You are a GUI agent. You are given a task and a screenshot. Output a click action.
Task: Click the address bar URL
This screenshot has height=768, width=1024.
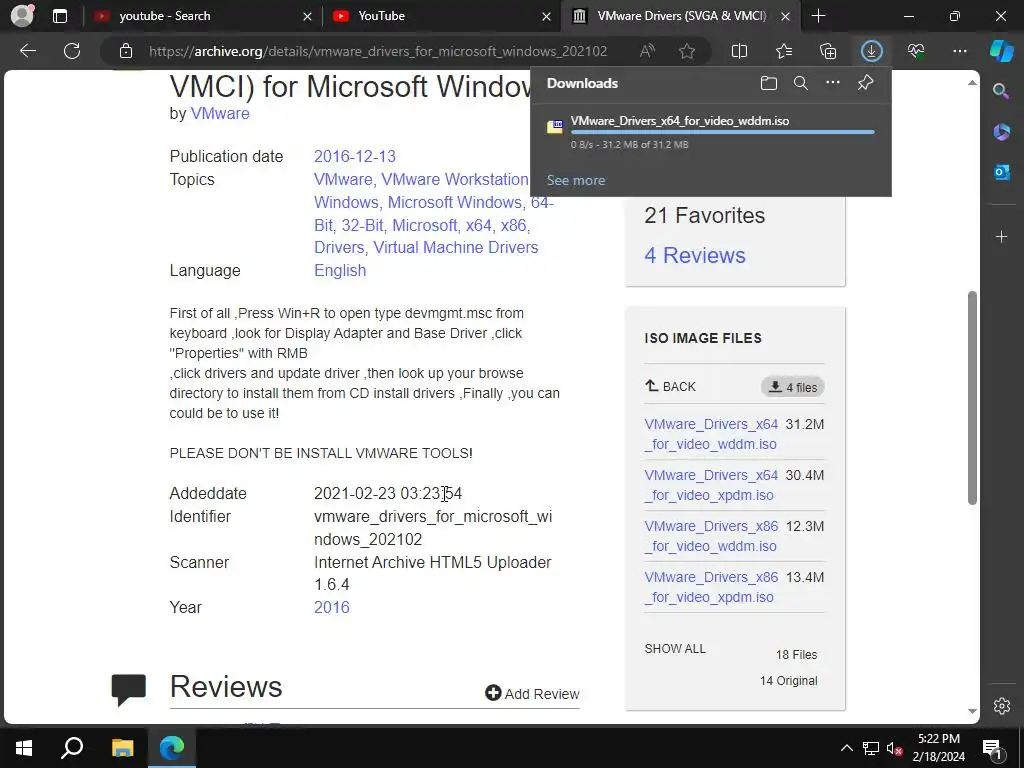point(377,51)
